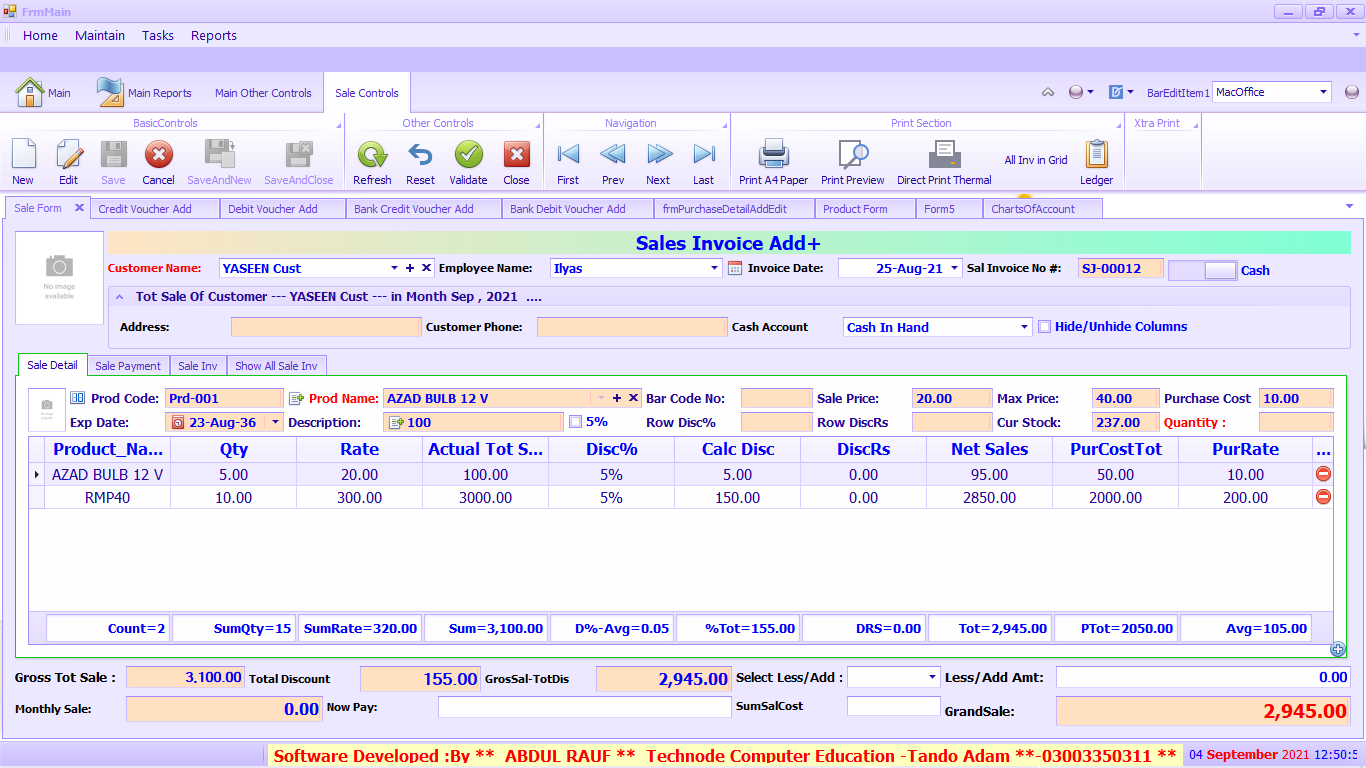Toggle the Cash switch
The height and width of the screenshot is (768, 1366).
1203,270
